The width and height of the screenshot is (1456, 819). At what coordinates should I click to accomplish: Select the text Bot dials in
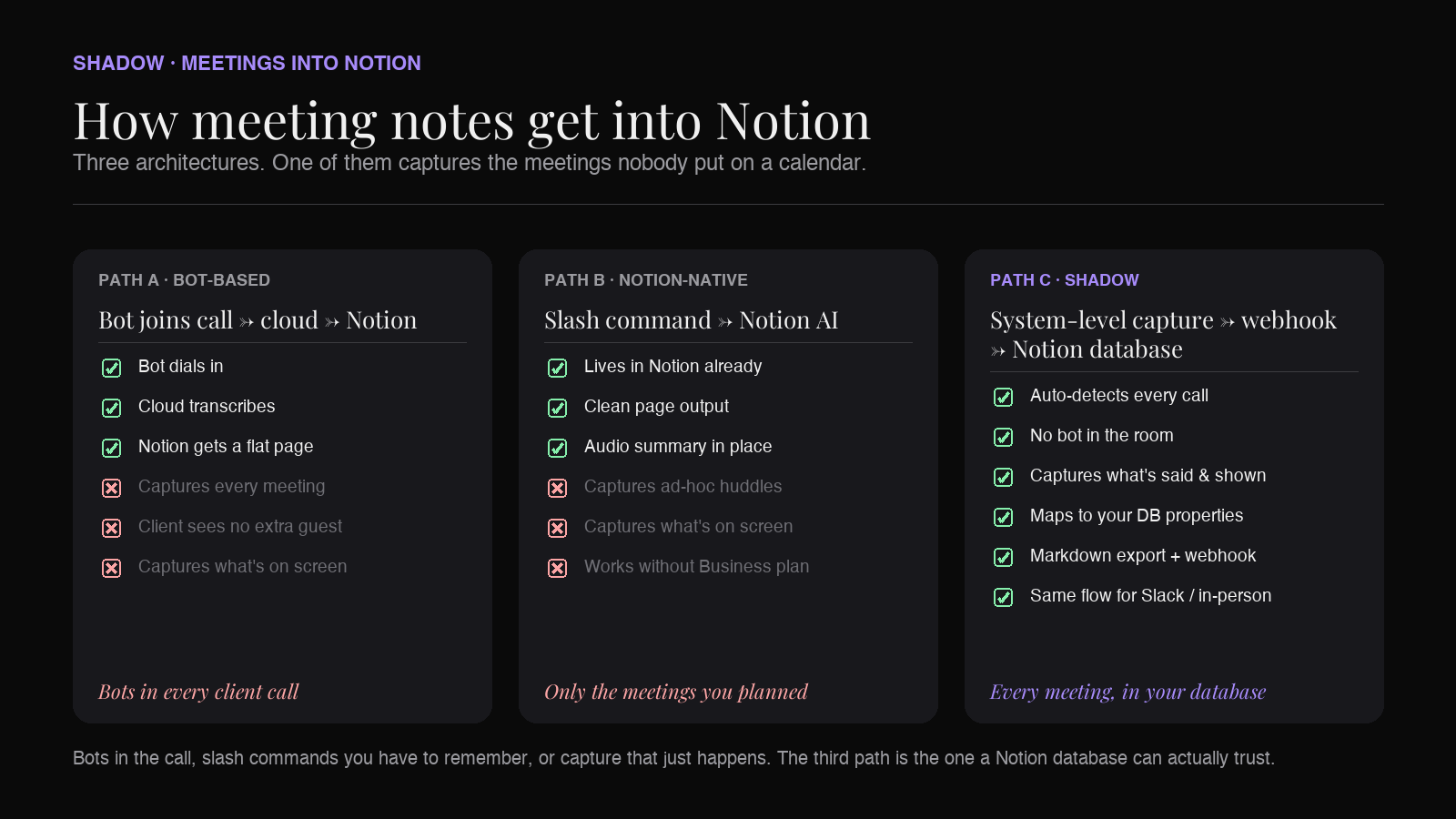coord(180,367)
